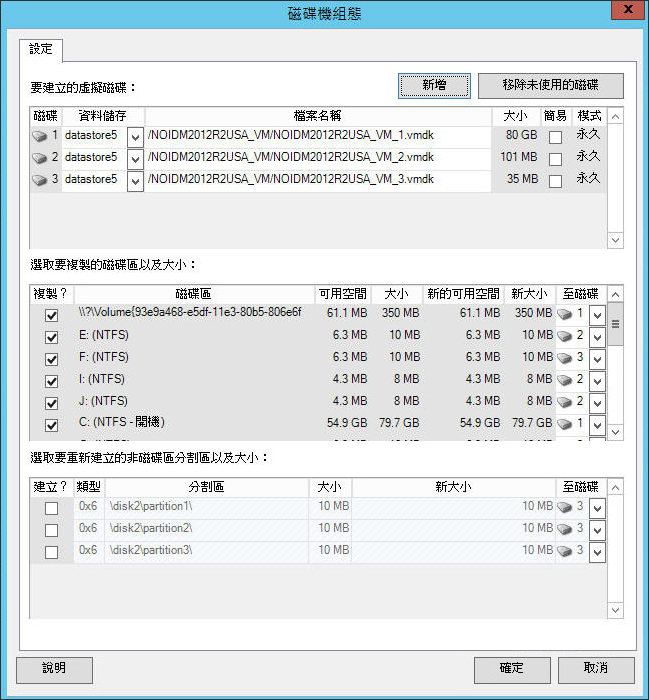The height and width of the screenshot is (700, 649).
Task: Check create box for \disk2\partition2\
Action: 51,530
